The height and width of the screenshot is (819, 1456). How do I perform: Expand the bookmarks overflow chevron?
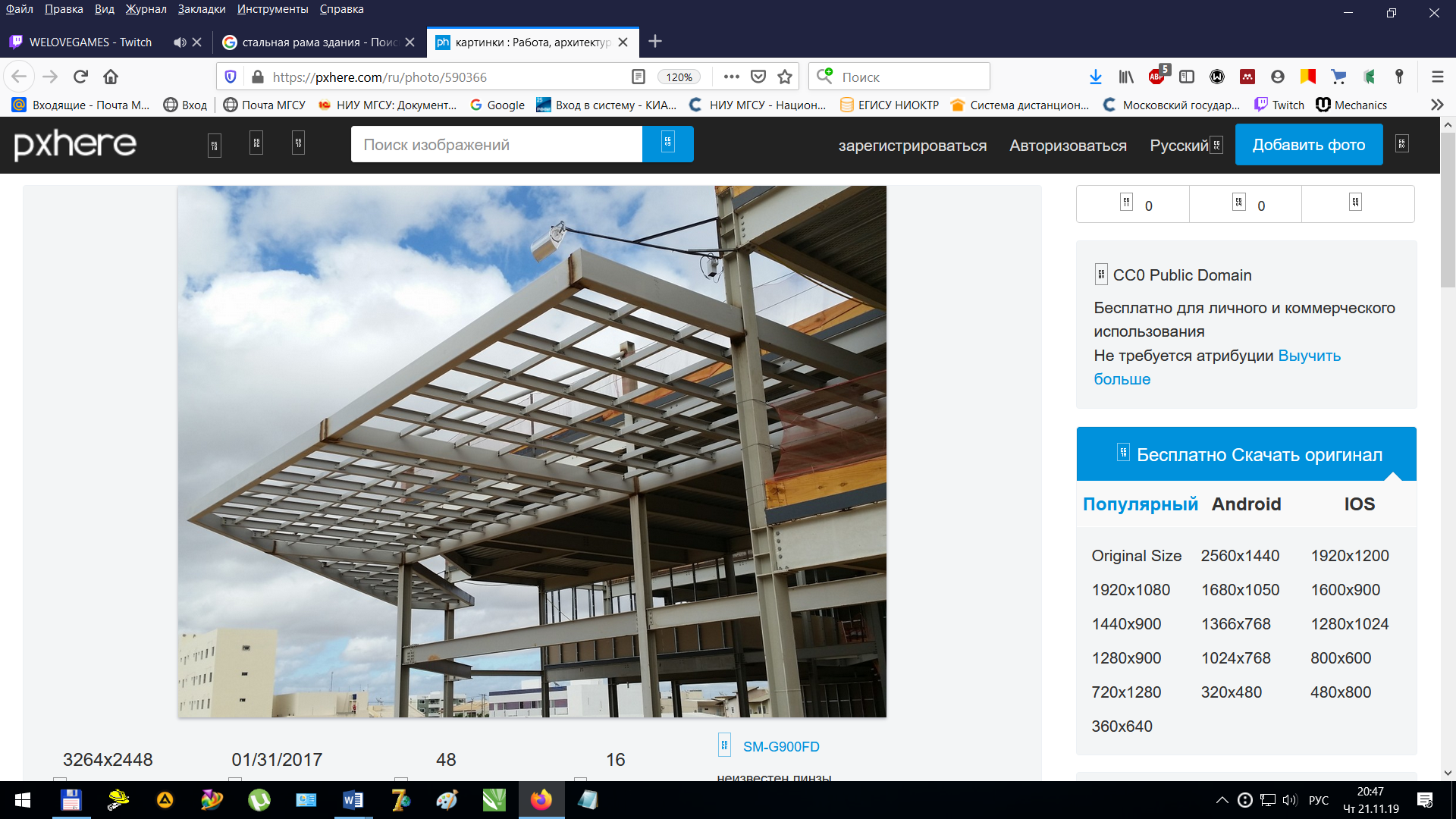(x=1437, y=105)
